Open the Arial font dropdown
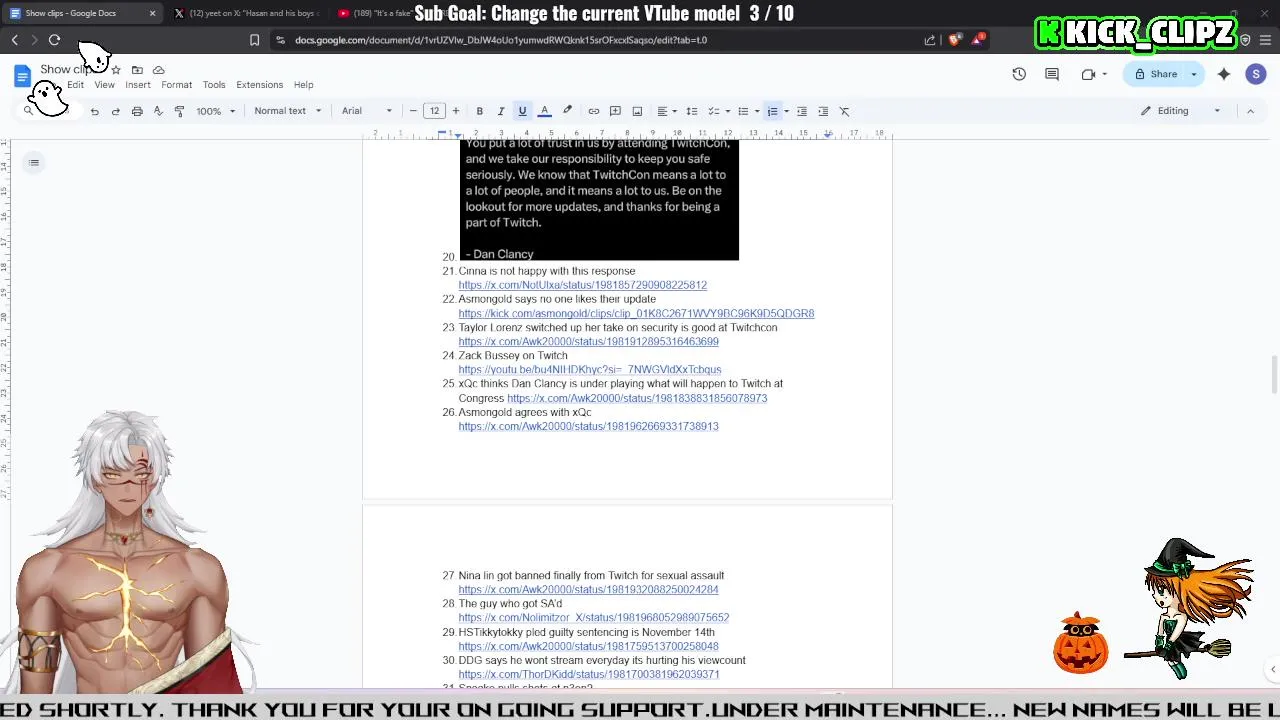 367,111
